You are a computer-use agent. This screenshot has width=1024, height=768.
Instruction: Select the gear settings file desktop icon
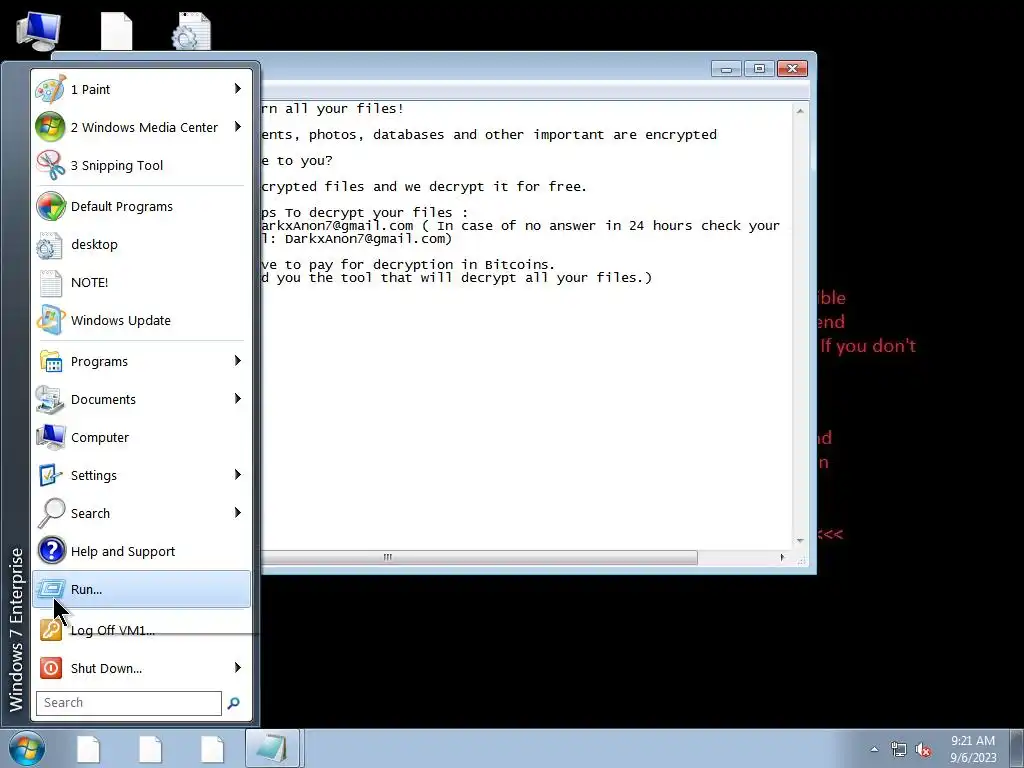(x=191, y=31)
